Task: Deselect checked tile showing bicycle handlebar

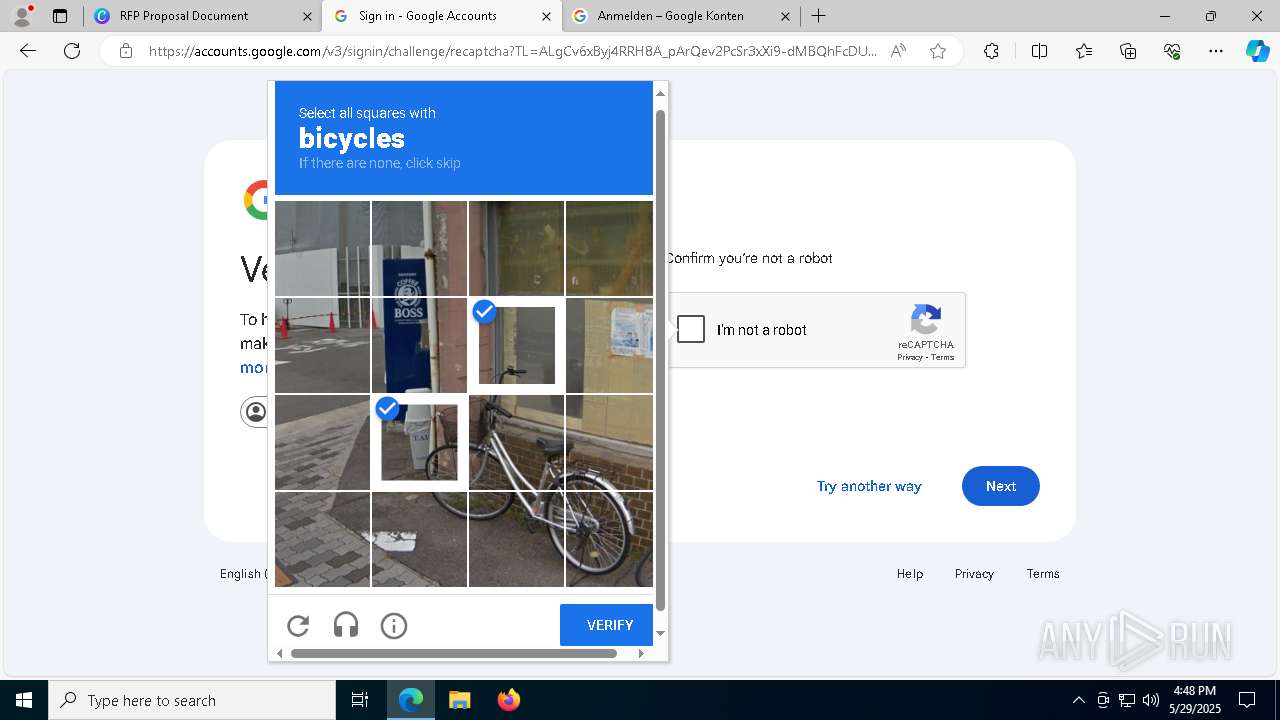Action: [x=516, y=345]
